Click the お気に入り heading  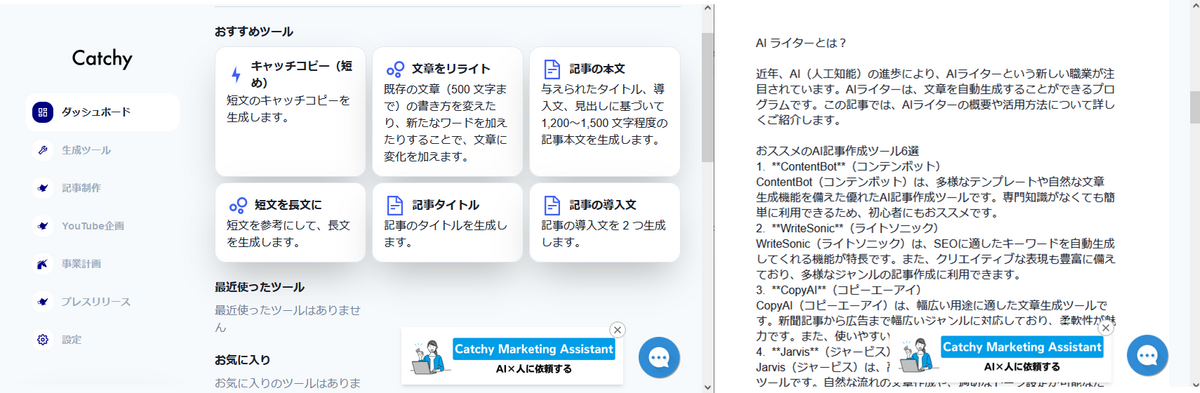[x=243, y=359]
